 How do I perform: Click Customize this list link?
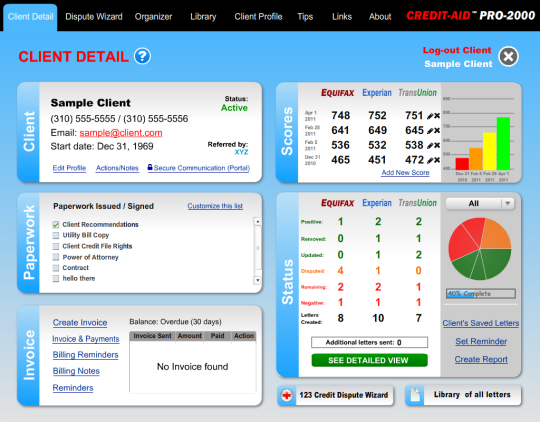click(215, 206)
